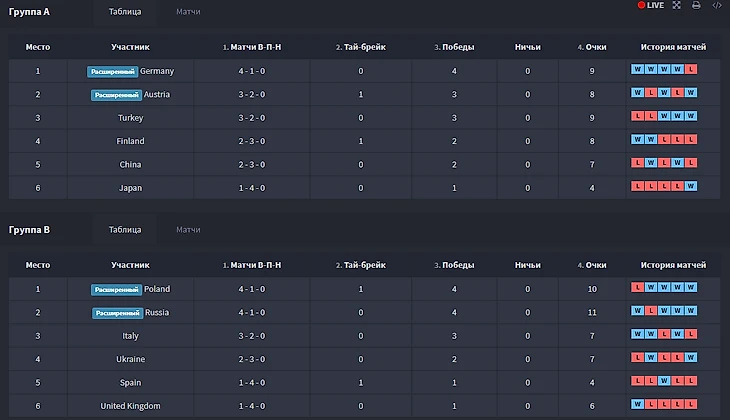Click the Расширенный badge beside Russia

[116, 312]
